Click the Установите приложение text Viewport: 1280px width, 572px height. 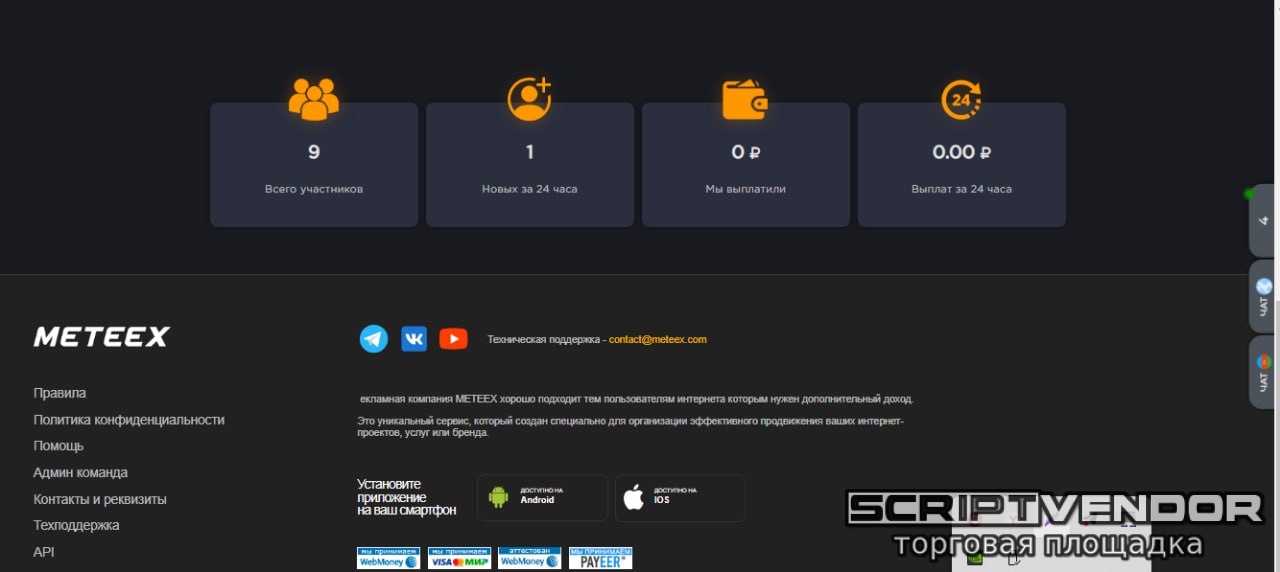(x=407, y=497)
